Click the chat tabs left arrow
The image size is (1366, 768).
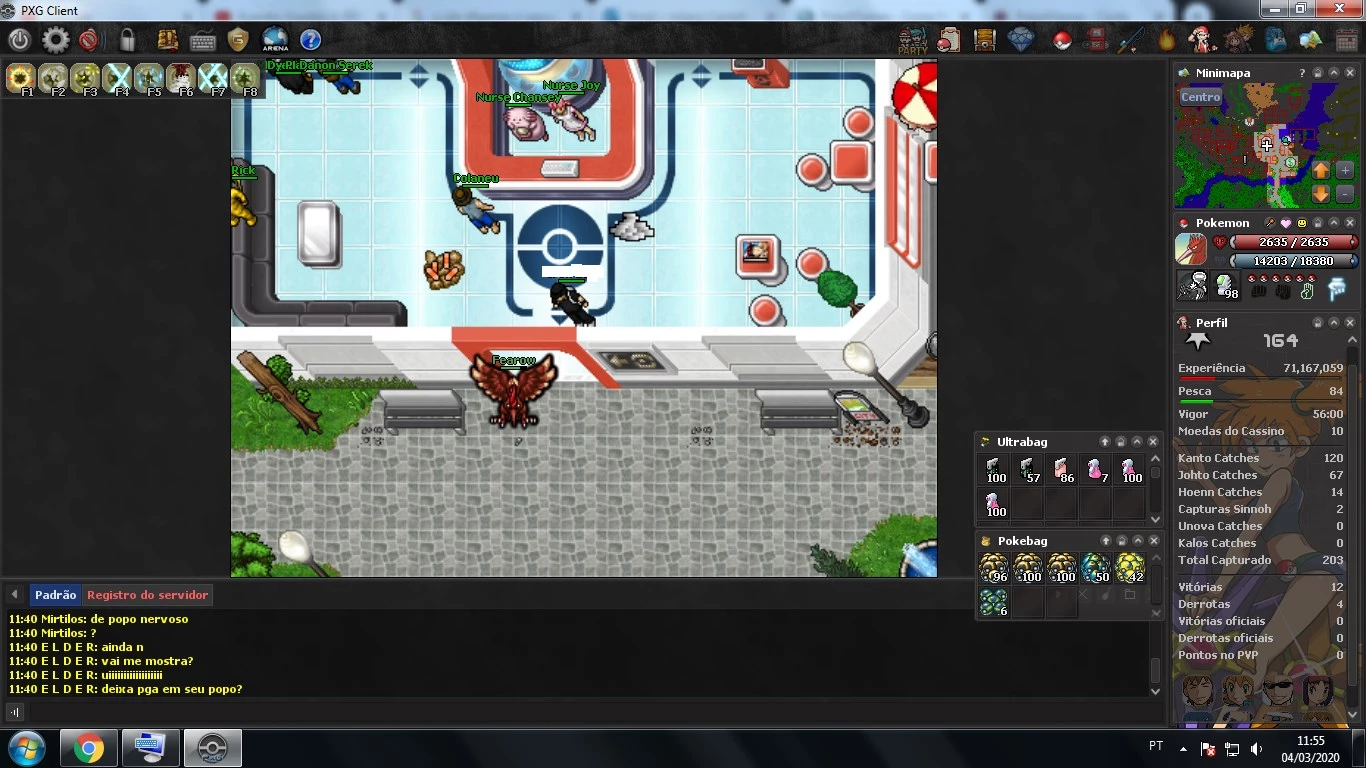click(14, 595)
